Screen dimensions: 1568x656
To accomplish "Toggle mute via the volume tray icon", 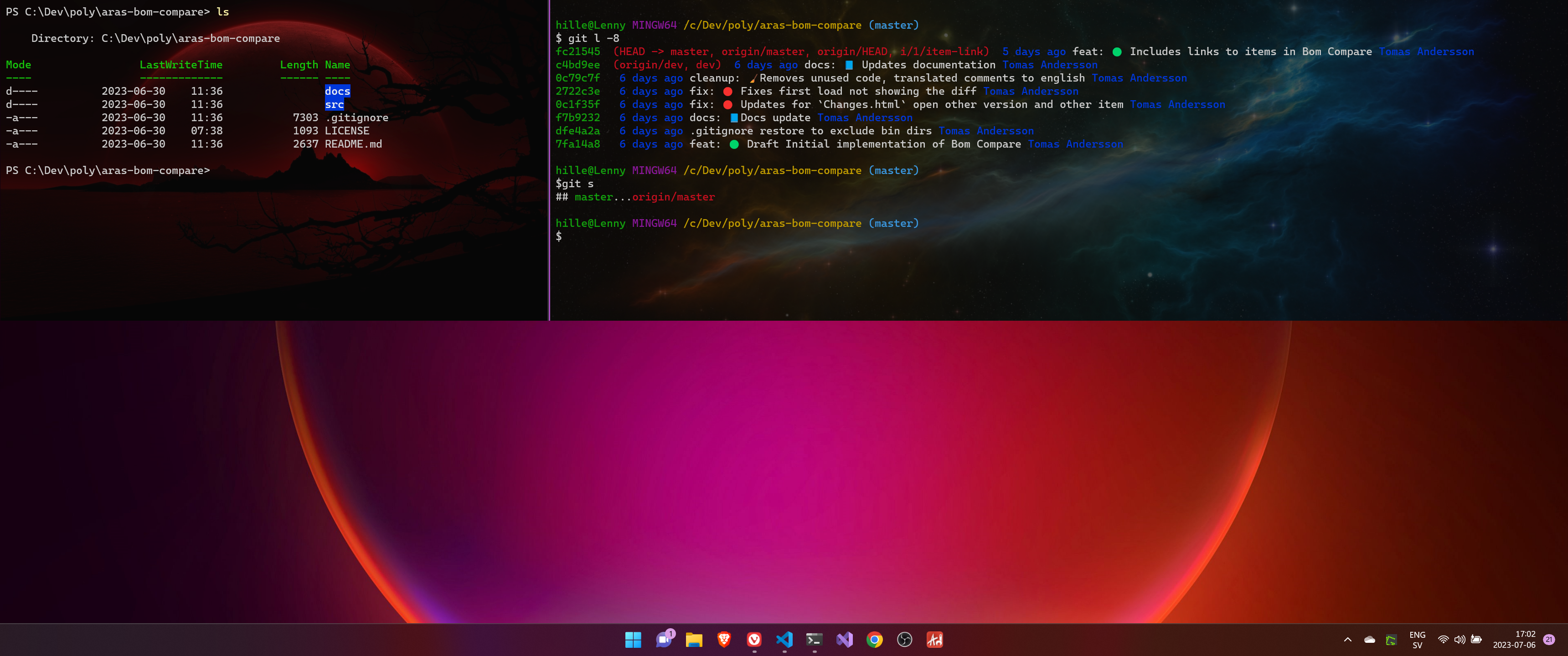I will [1460, 640].
